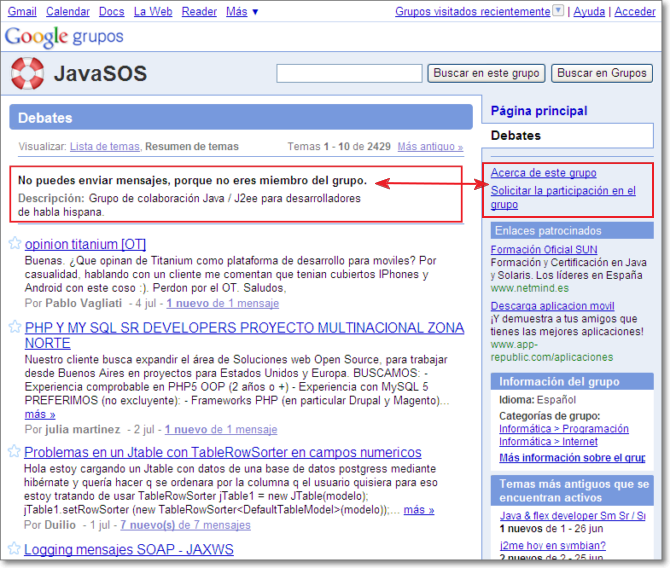Screen dimensions: 670x568
Task: Click the 'Información del grupo' header
Action: click(572, 381)
